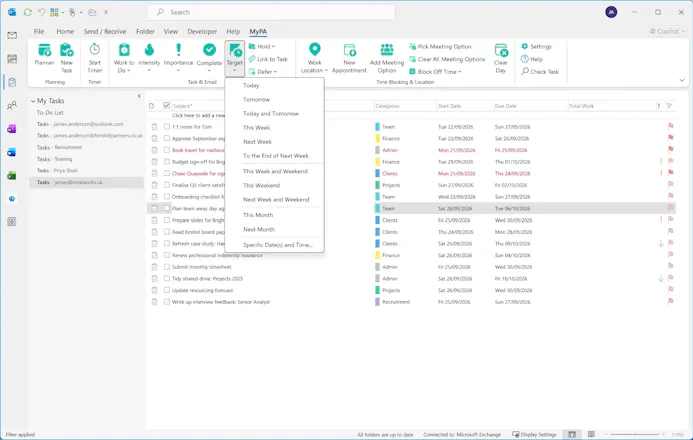Click Pick Meeting Option
The height and width of the screenshot is (440, 693).
click(x=440, y=46)
